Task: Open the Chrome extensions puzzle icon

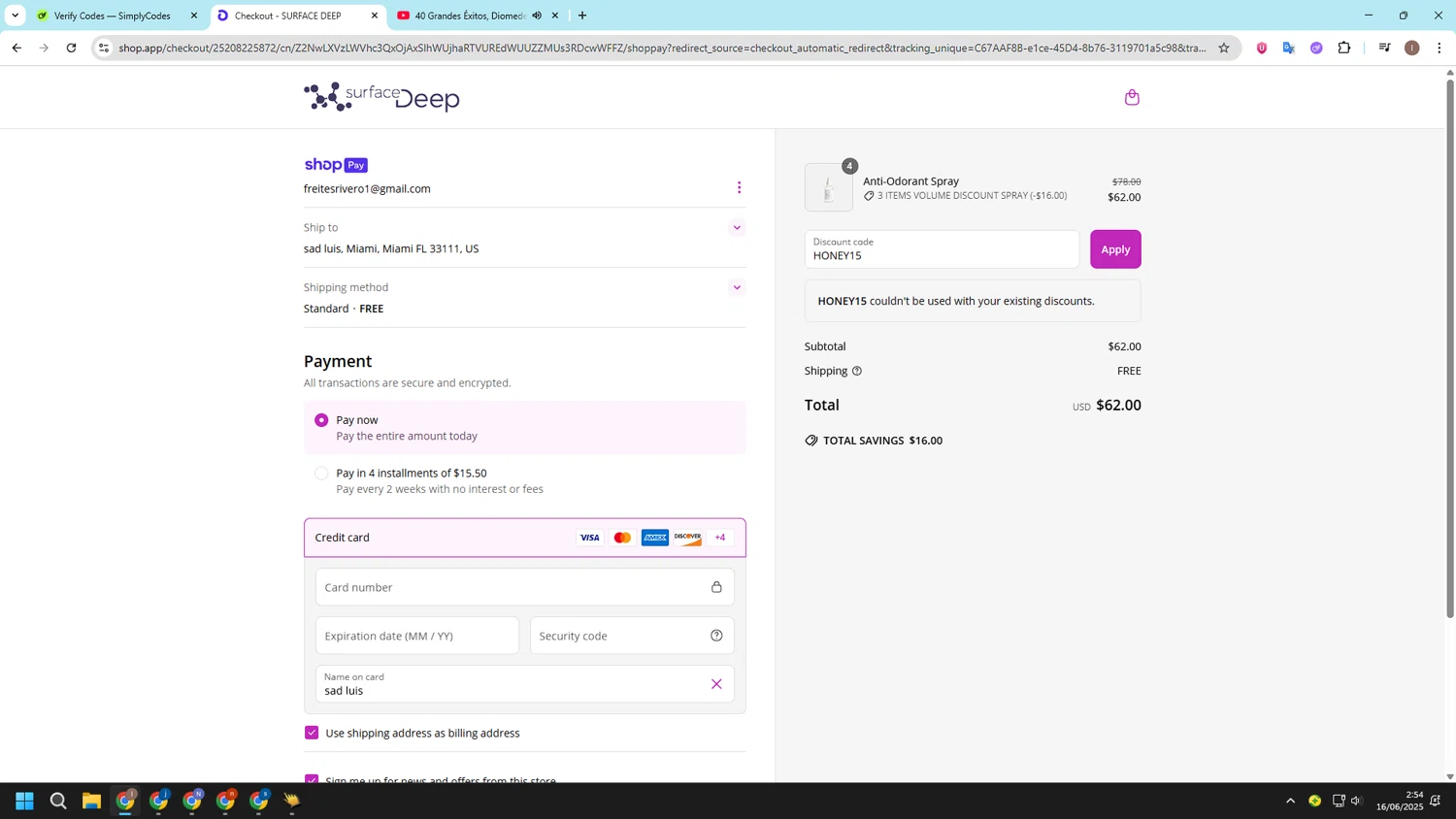Action: [x=1344, y=48]
